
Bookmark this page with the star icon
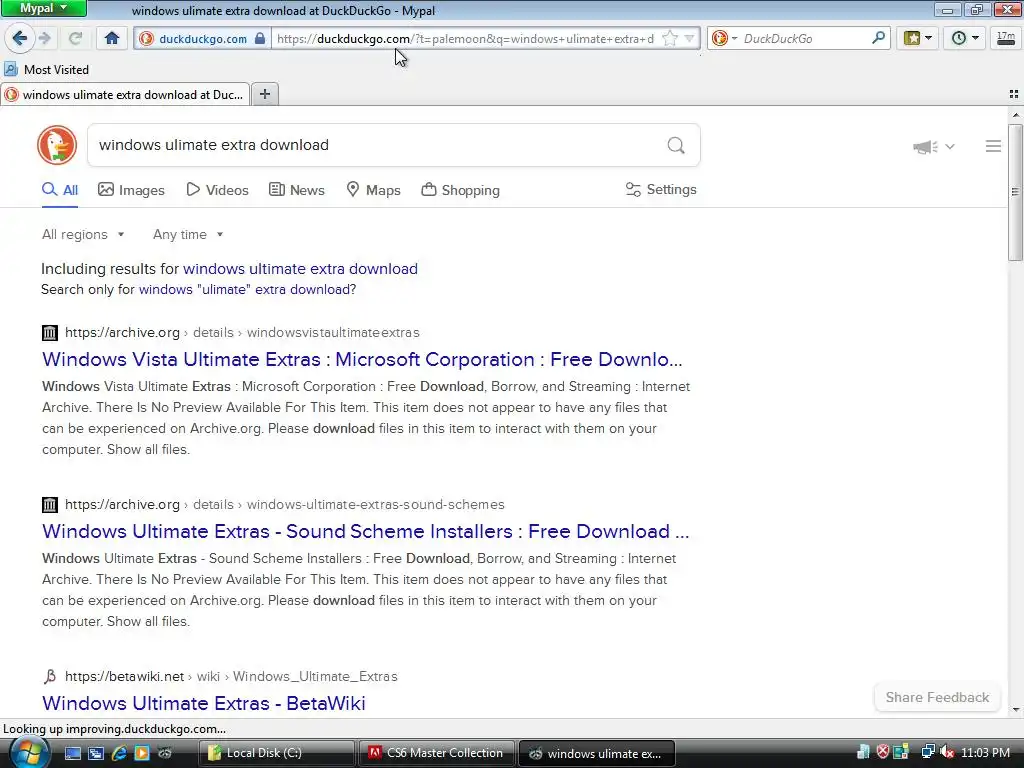tap(670, 39)
